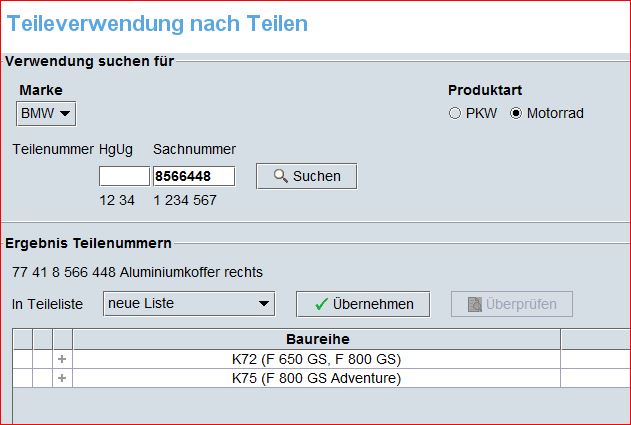Click into the HgUg number field
Screen dimensions: 631x425
[123, 176]
